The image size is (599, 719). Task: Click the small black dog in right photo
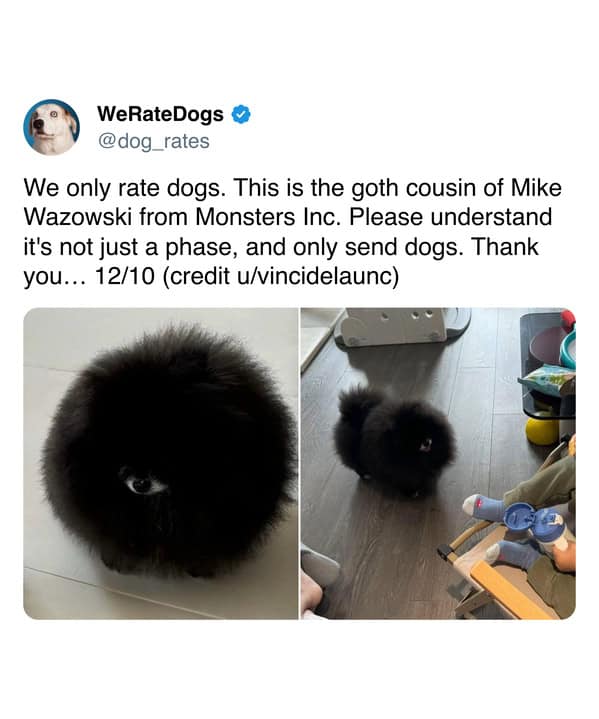[394, 442]
